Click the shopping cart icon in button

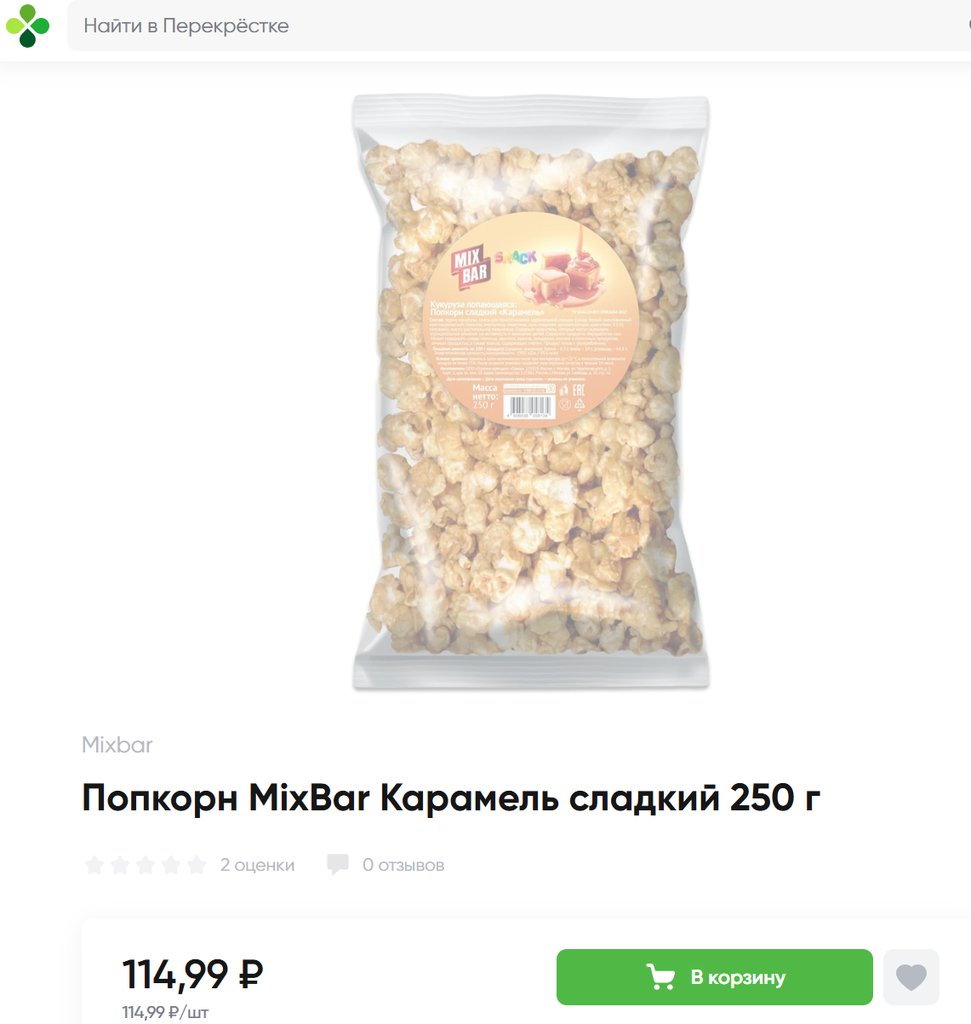tap(660, 977)
